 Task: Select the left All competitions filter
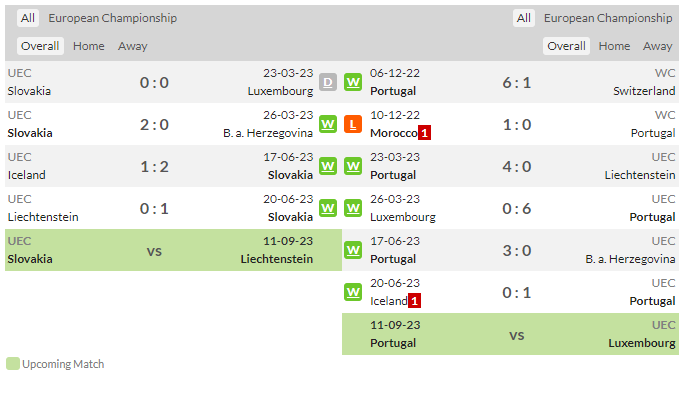[28, 18]
